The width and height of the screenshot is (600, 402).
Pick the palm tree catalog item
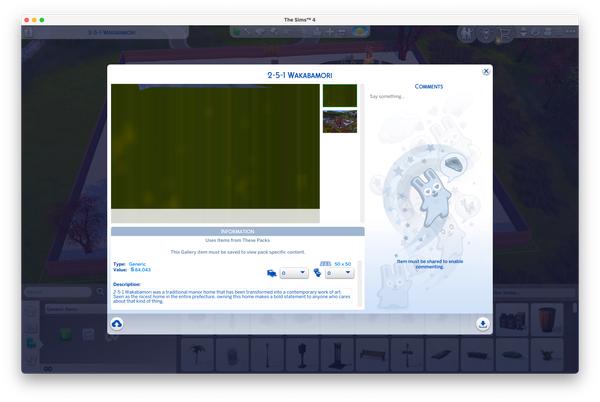coord(197,355)
